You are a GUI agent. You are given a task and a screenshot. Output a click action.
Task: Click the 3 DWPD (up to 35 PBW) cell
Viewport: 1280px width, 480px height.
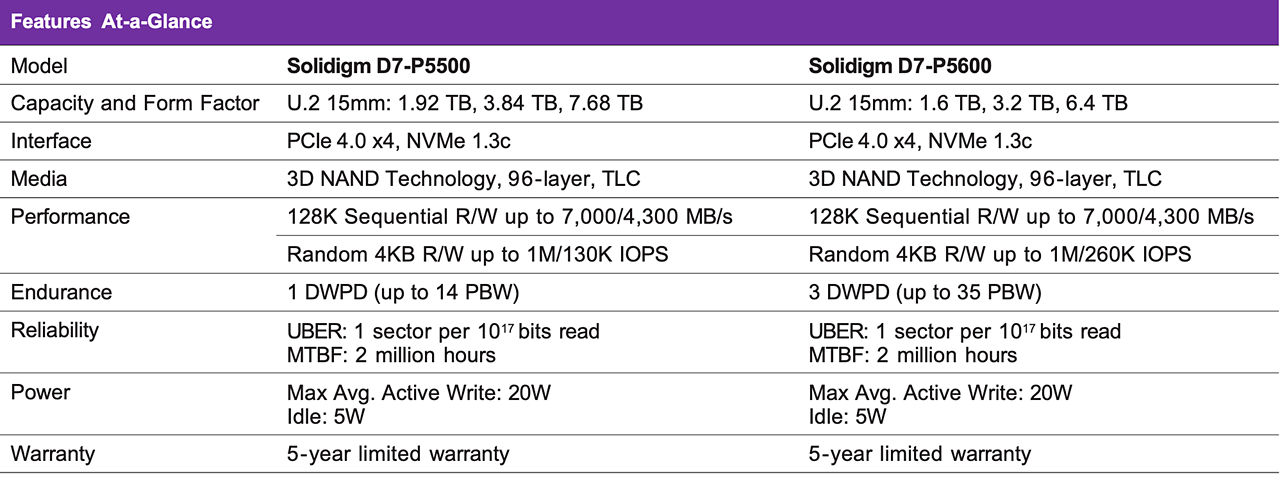925,292
